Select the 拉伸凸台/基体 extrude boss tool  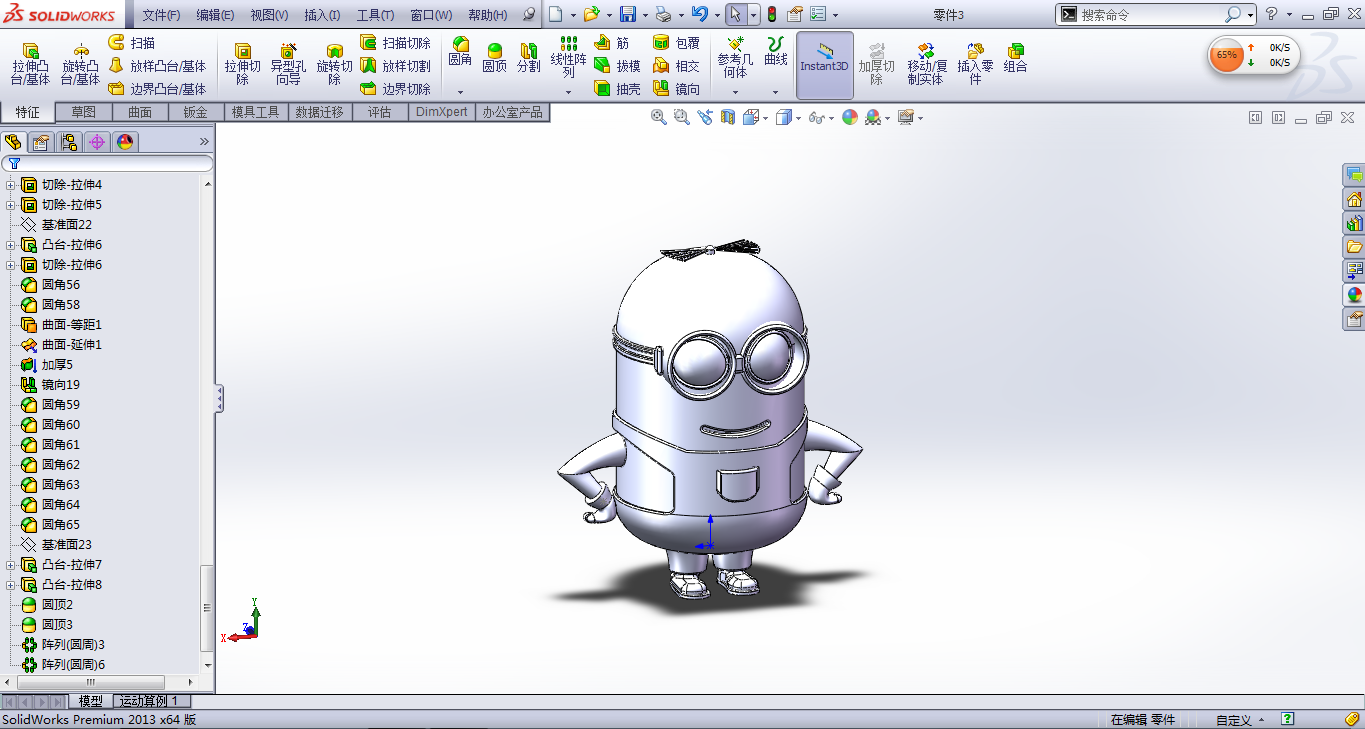coord(30,64)
